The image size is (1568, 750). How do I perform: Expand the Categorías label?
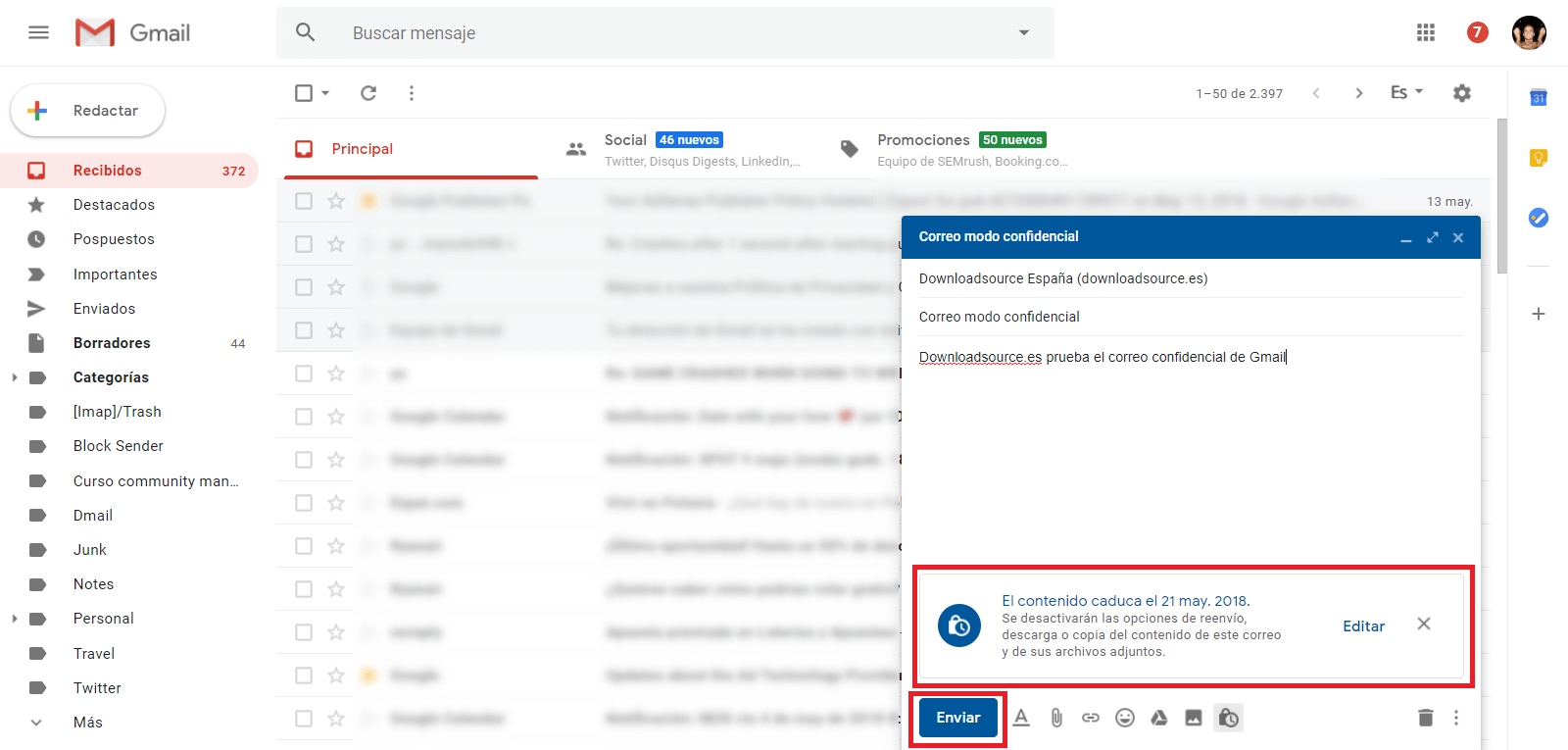point(14,377)
